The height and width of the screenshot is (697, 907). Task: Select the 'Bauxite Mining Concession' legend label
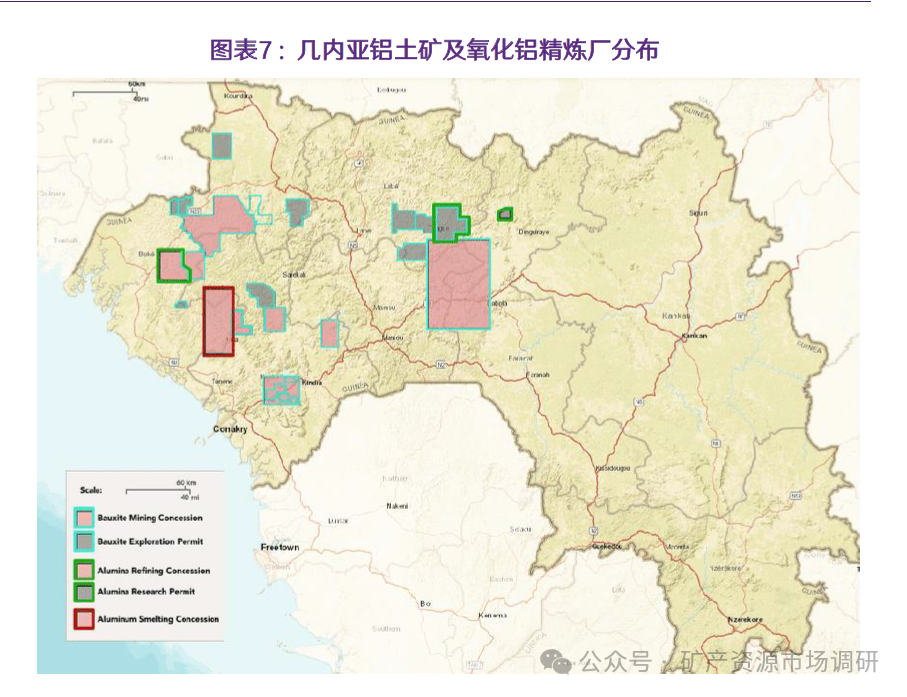point(150,518)
